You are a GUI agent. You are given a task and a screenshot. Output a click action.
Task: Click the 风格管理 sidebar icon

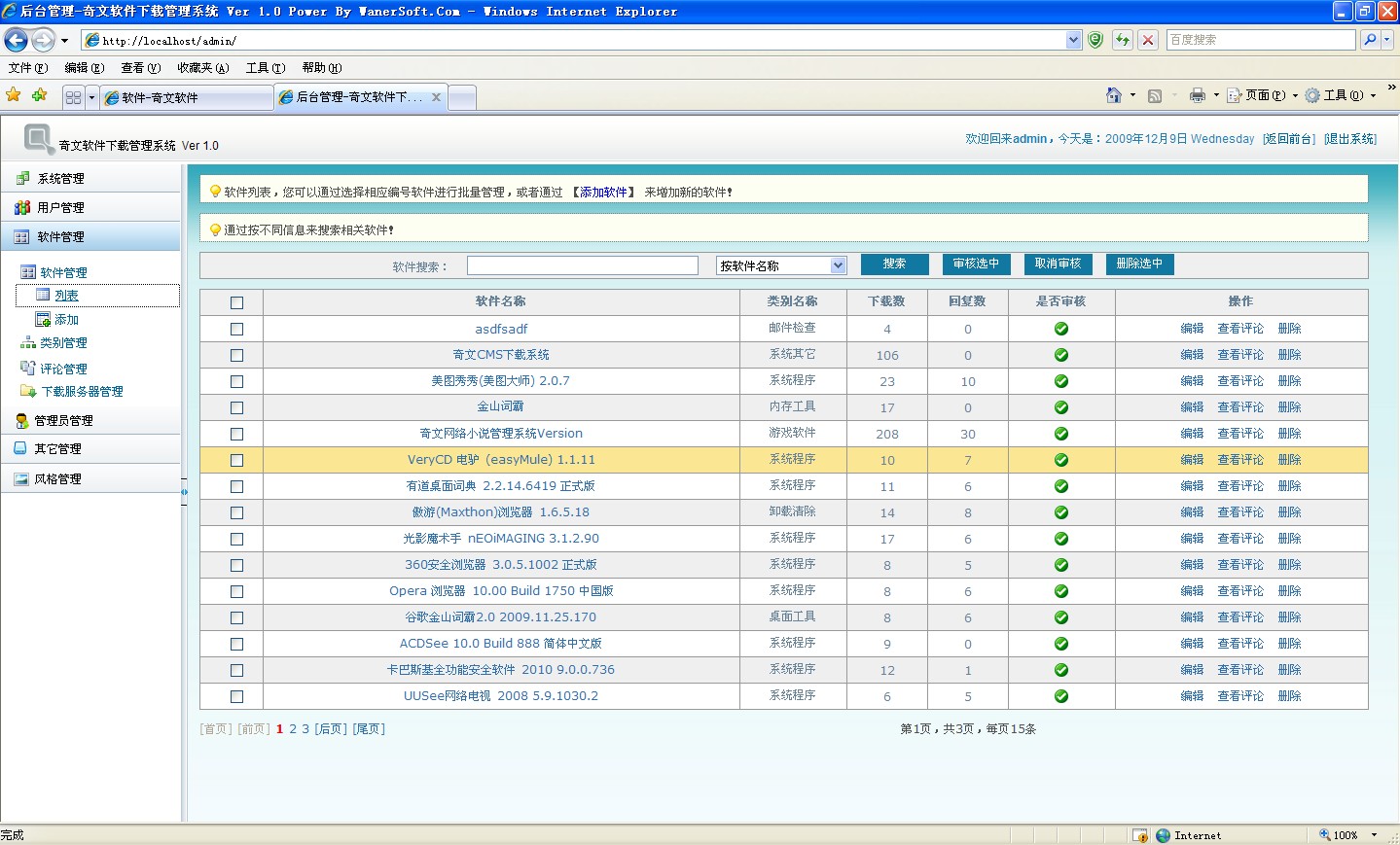pyautogui.click(x=21, y=478)
